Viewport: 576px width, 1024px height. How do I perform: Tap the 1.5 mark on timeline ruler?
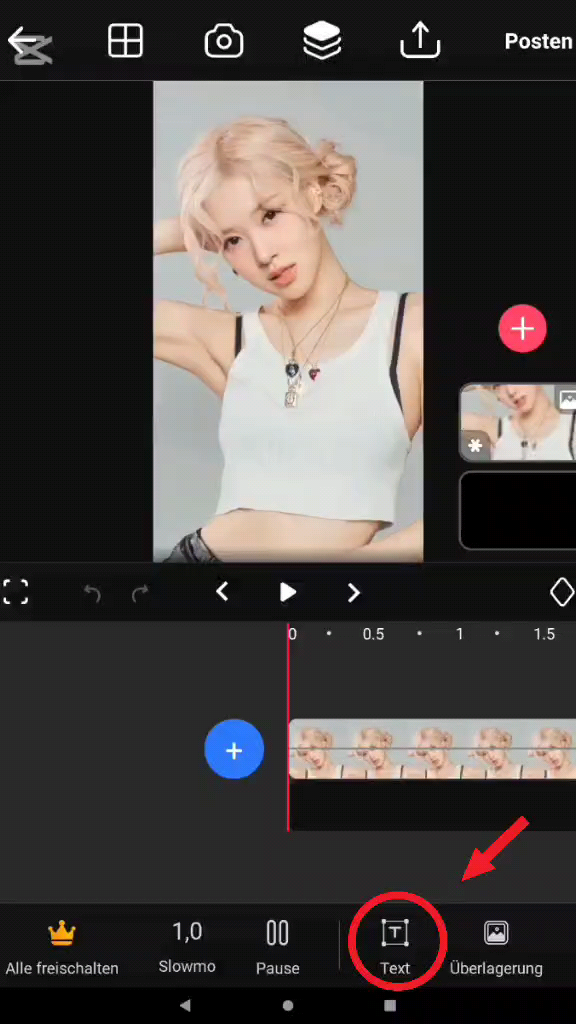(x=544, y=634)
